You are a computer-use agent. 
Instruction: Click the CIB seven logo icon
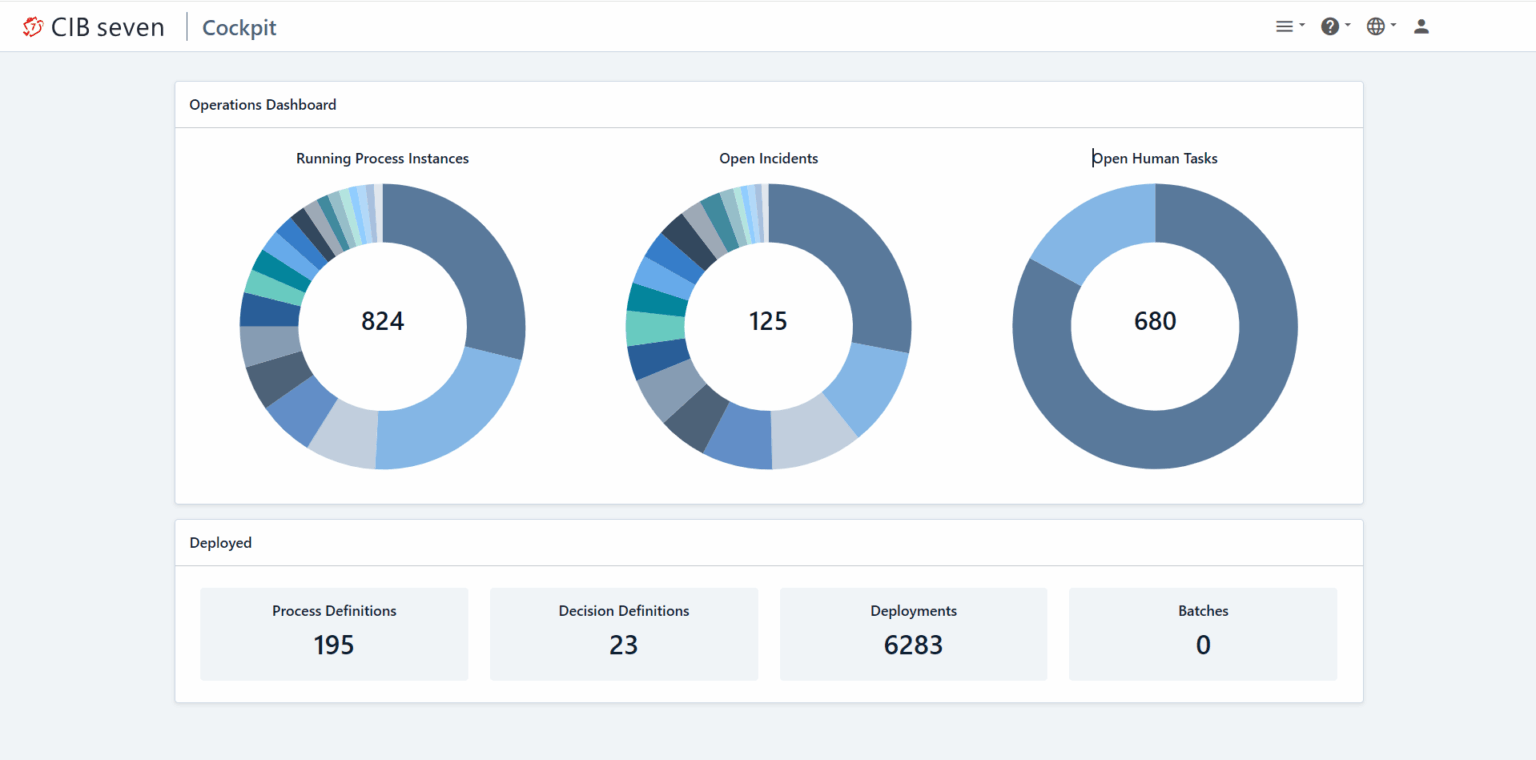[x=33, y=27]
